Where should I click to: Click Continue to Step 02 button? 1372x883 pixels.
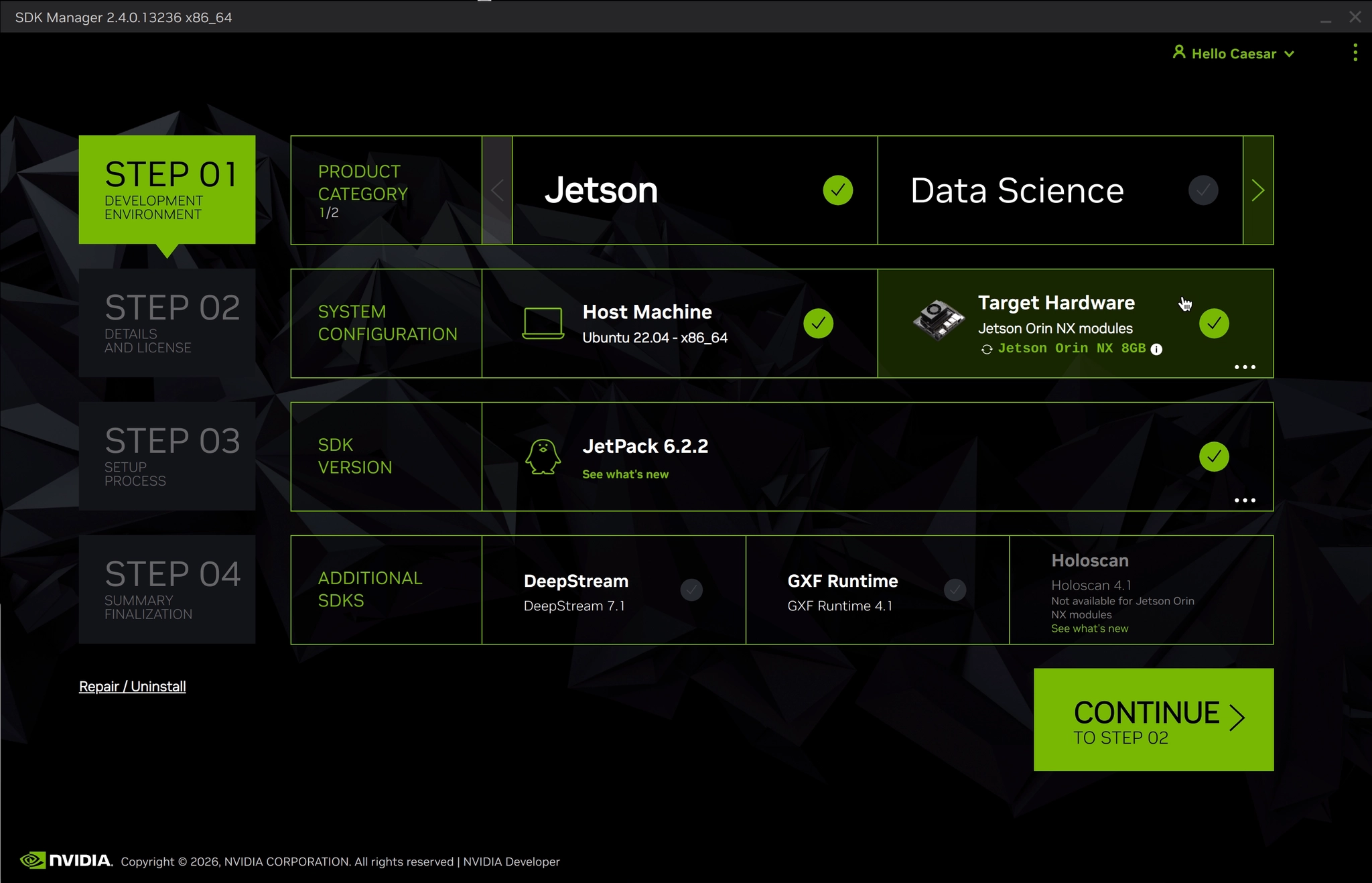click(1154, 720)
